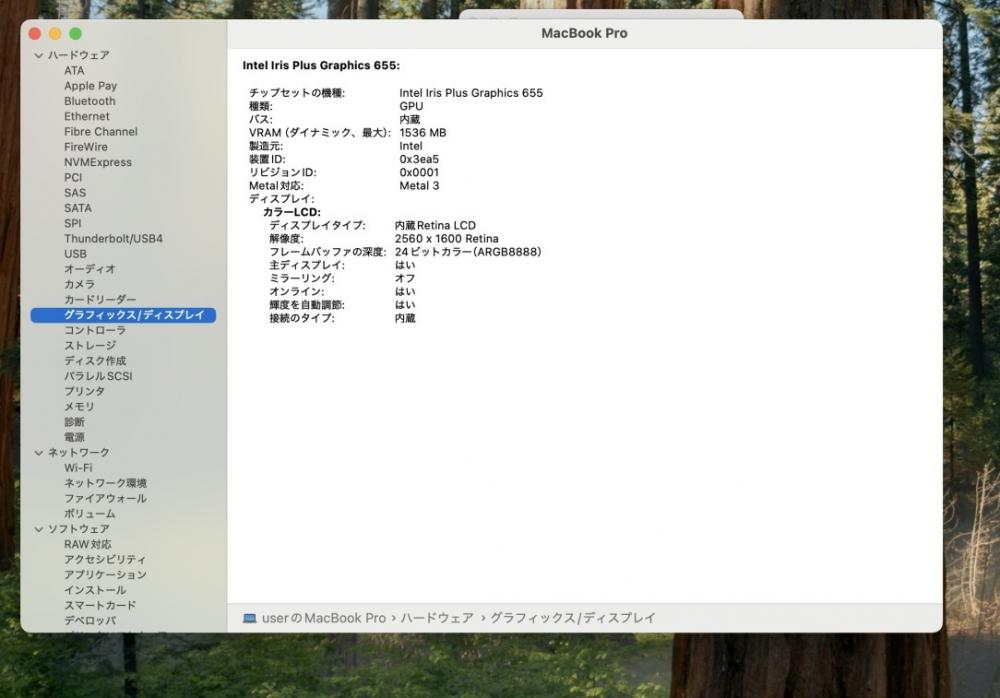Select プリンタ in the sidebar

[84, 392]
